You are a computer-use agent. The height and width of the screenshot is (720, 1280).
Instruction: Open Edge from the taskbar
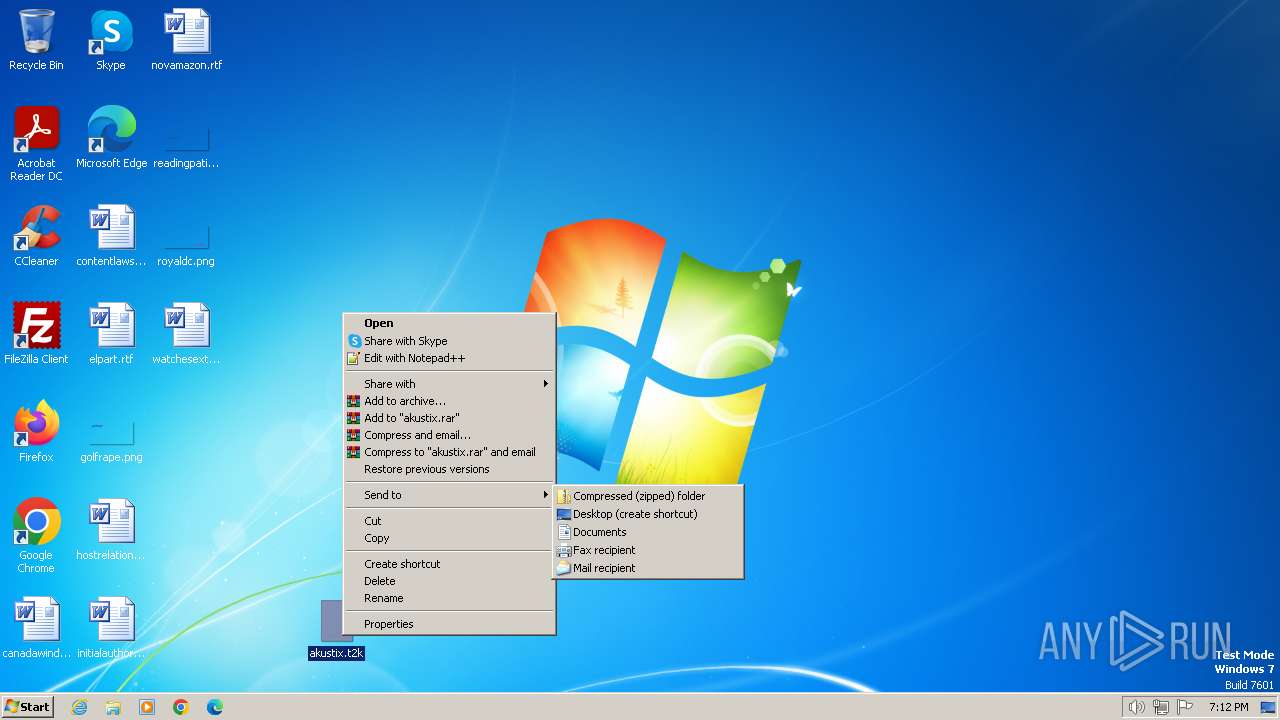click(x=215, y=707)
